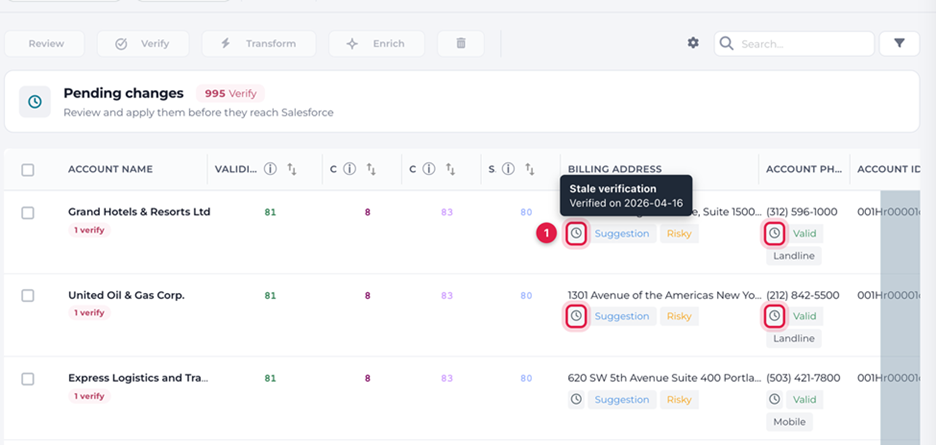Click Suggestion tag in Grand Hotels row

[x=622, y=234]
